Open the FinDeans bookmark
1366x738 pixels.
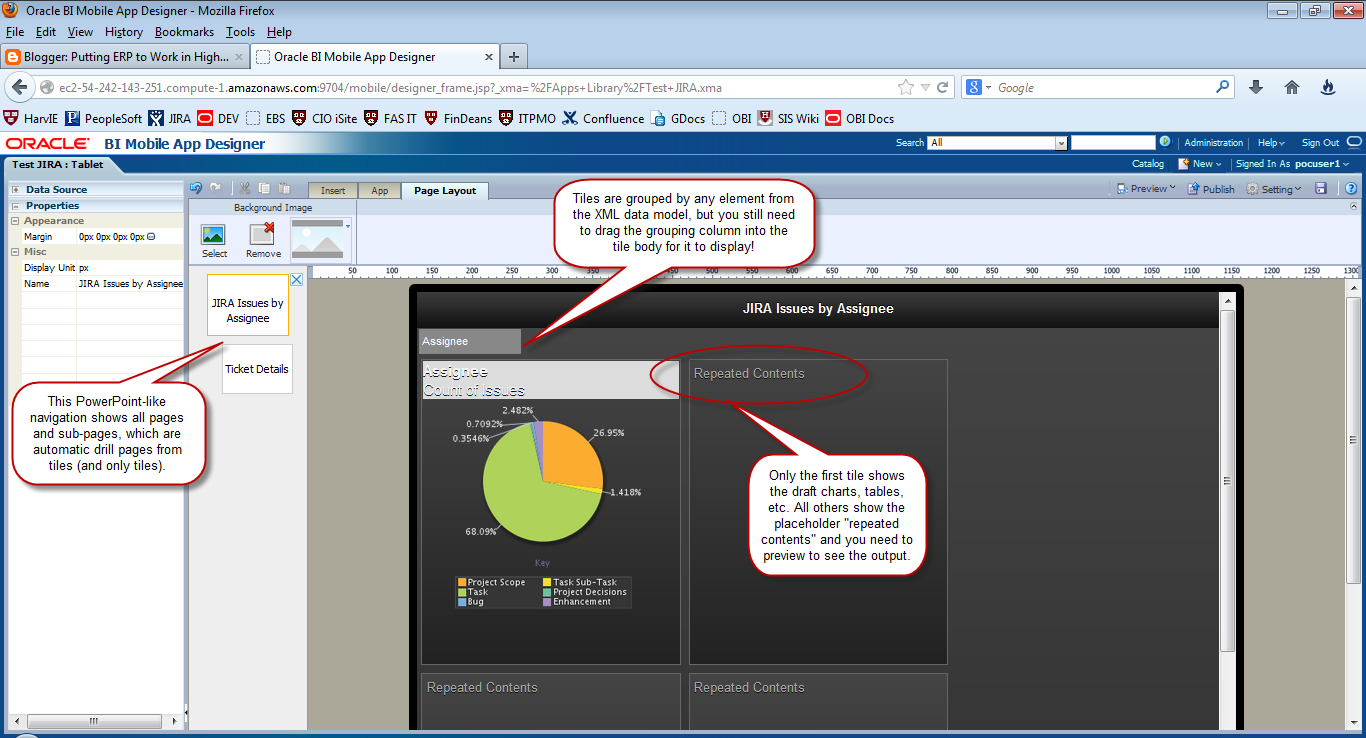[458, 118]
